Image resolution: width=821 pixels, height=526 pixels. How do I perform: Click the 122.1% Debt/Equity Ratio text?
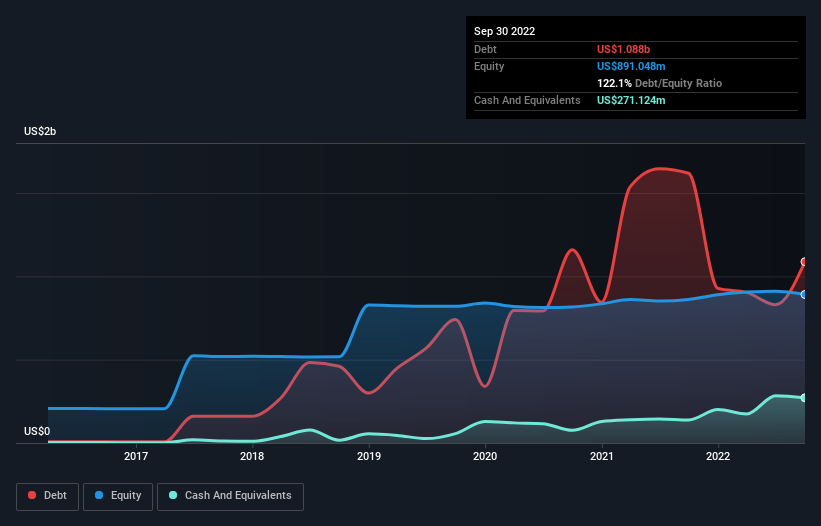point(659,83)
